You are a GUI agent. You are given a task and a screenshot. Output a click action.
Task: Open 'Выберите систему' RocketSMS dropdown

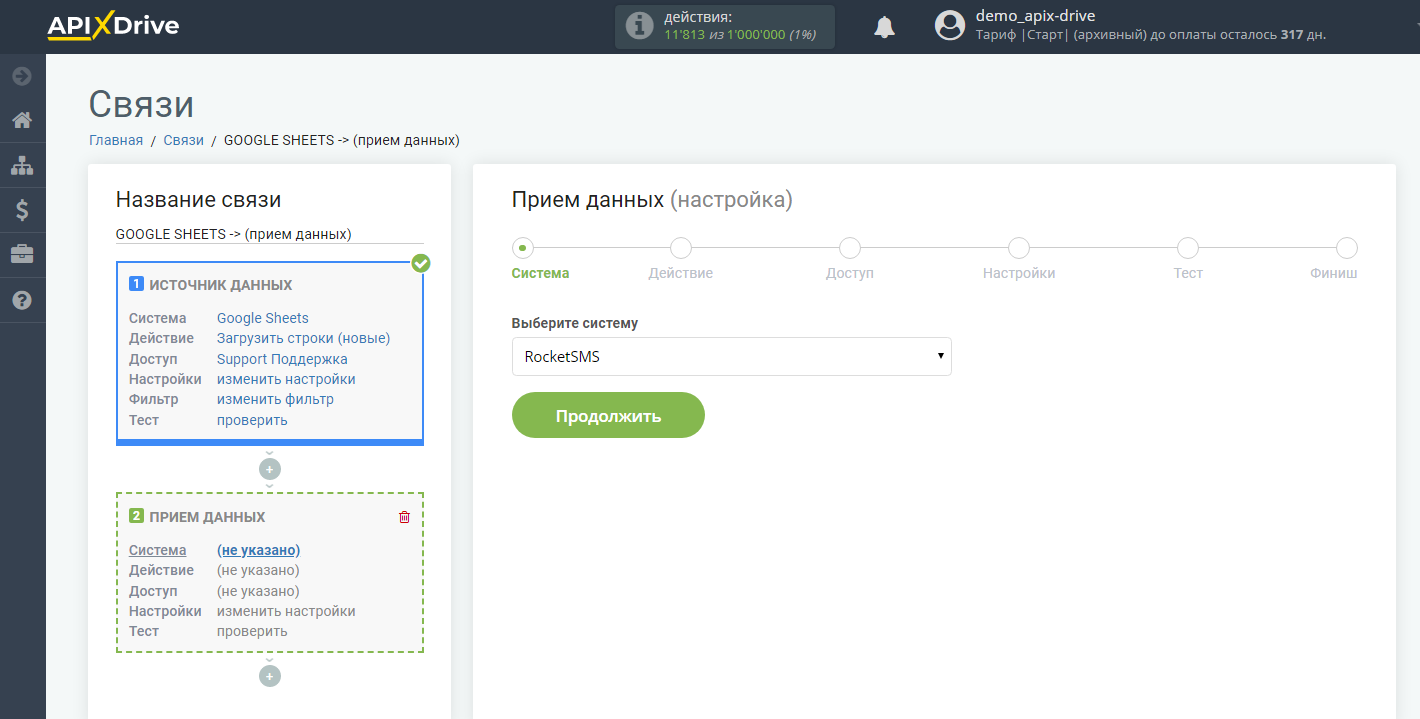tap(731, 356)
